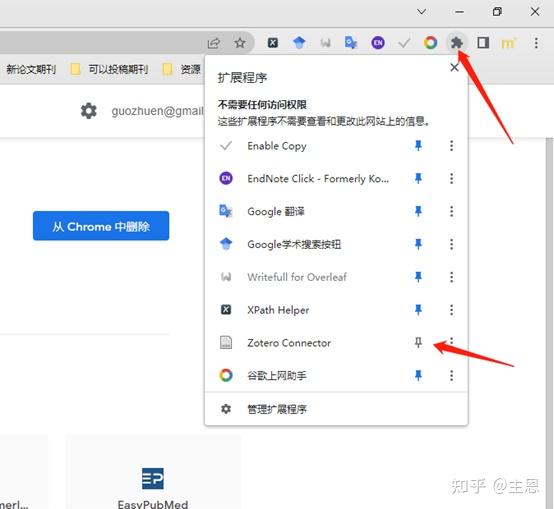This screenshot has height=509, width=554.
Task: Bookmark this page with the star icon
Action: tap(240, 43)
